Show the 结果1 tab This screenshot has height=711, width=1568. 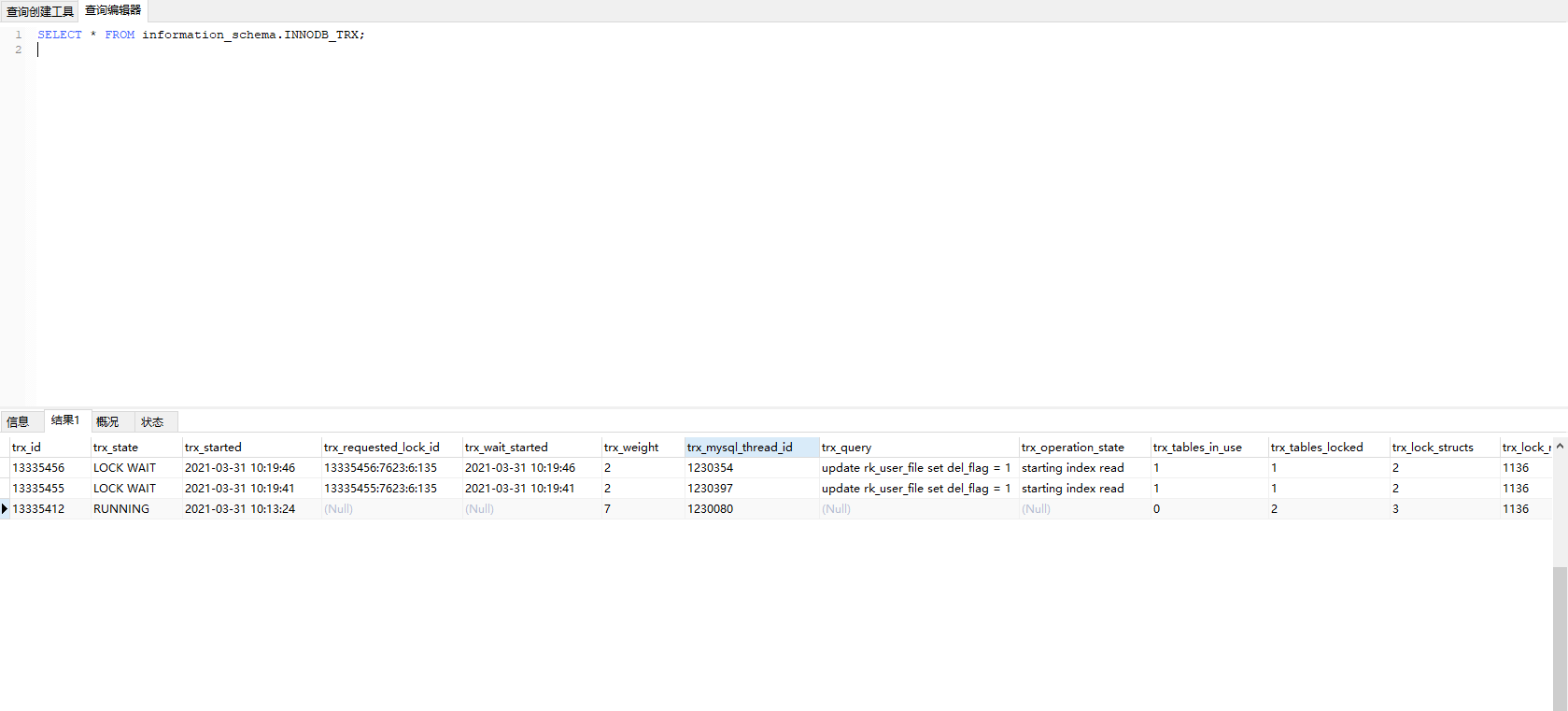pyautogui.click(x=65, y=420)
